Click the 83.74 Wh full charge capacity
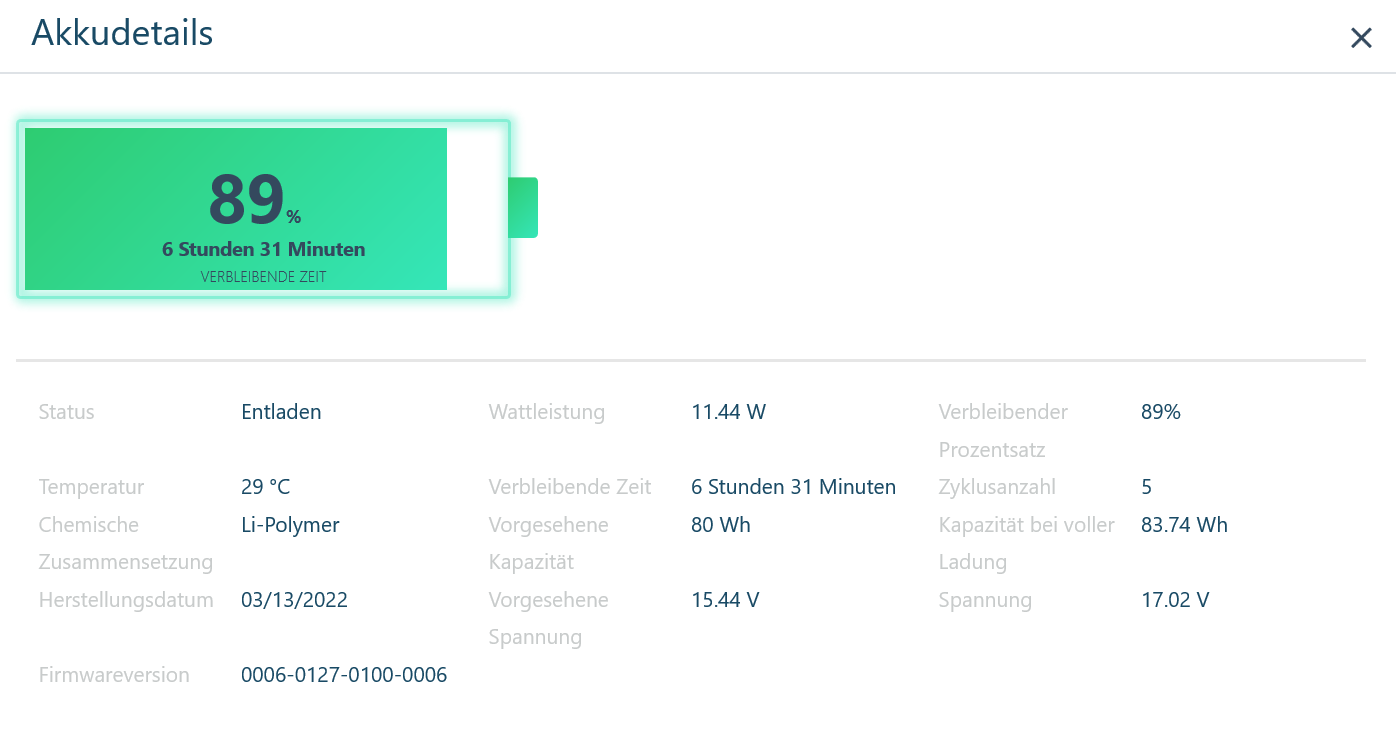1396x733 pixels. pyautogui.click(x=1184, y=525)
